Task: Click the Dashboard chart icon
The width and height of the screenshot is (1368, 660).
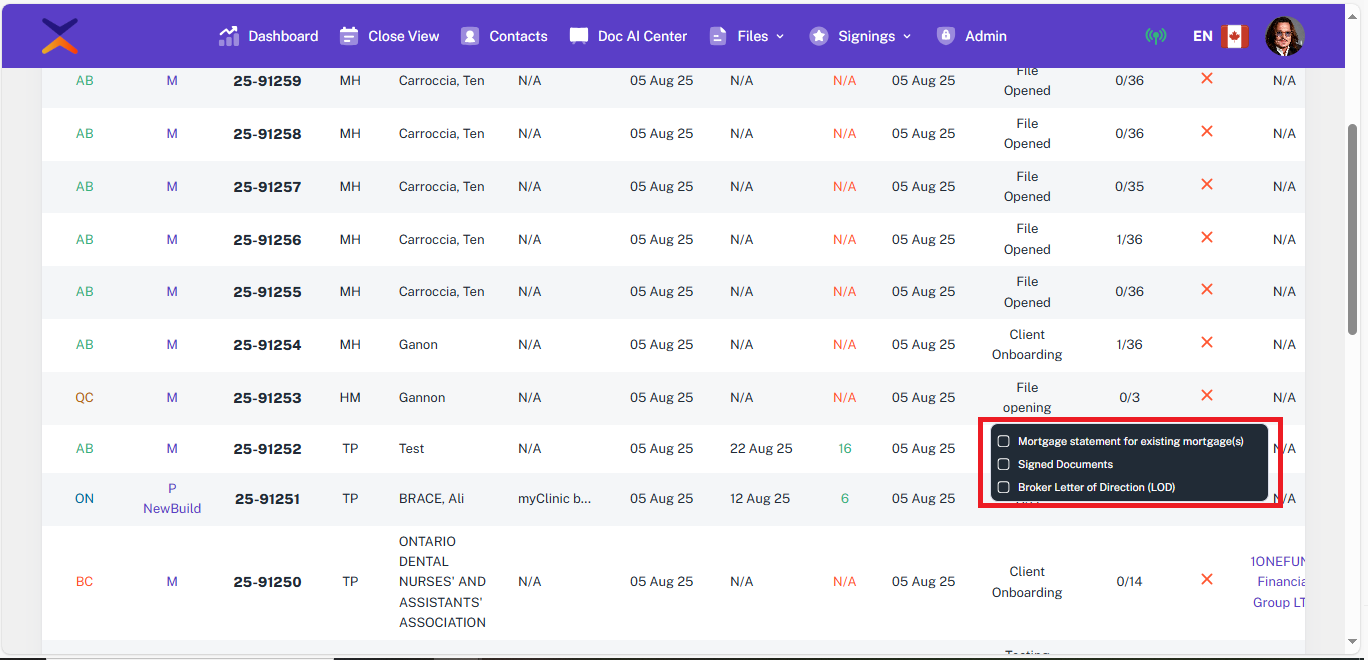Action: [229, 36]
